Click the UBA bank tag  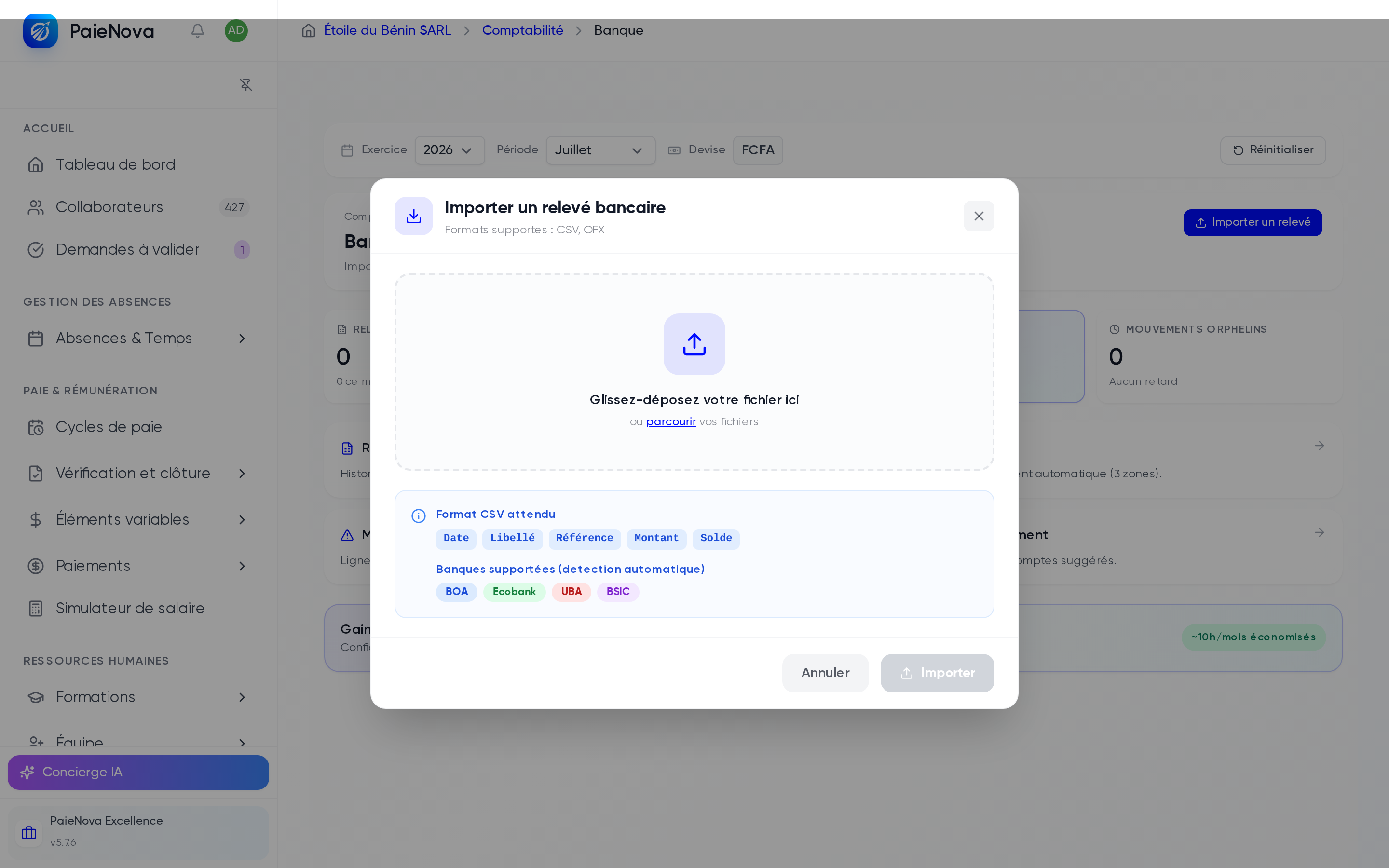tap(571, 592)
